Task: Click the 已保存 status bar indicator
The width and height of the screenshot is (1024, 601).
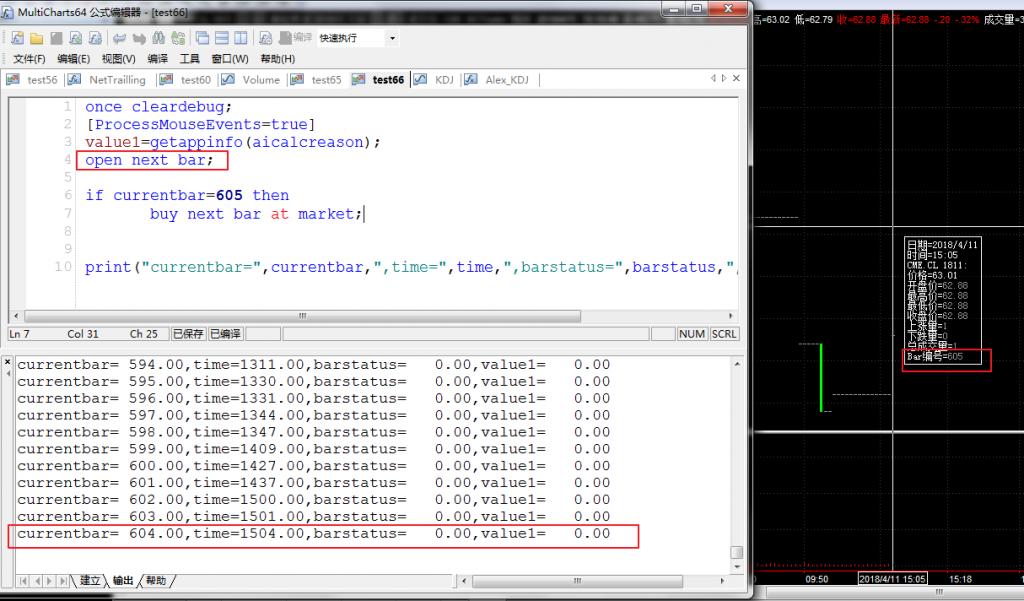Action: (188, 334)
